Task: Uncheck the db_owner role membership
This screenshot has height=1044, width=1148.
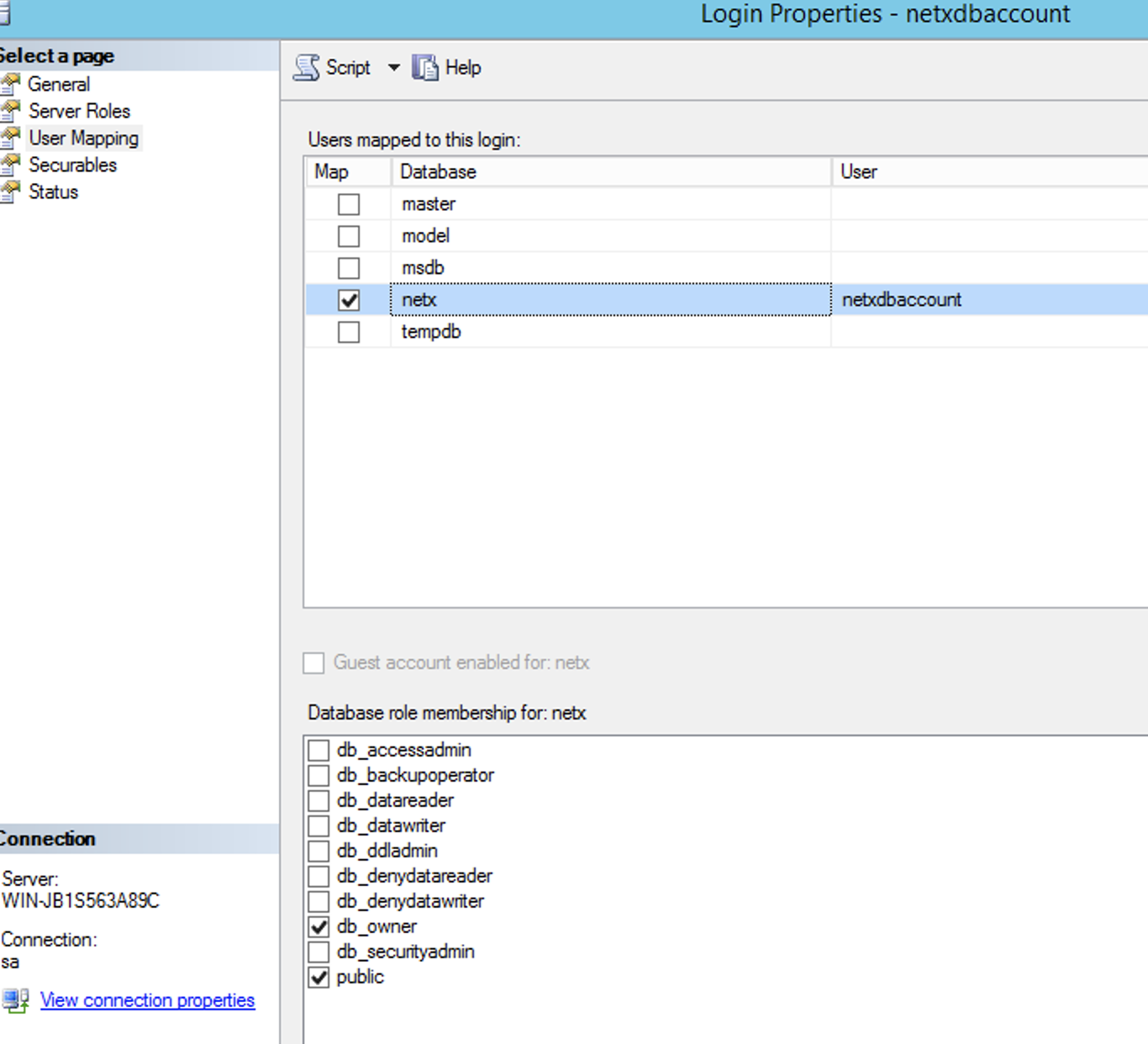Action: pyautogui.click(x=319, y=926)
